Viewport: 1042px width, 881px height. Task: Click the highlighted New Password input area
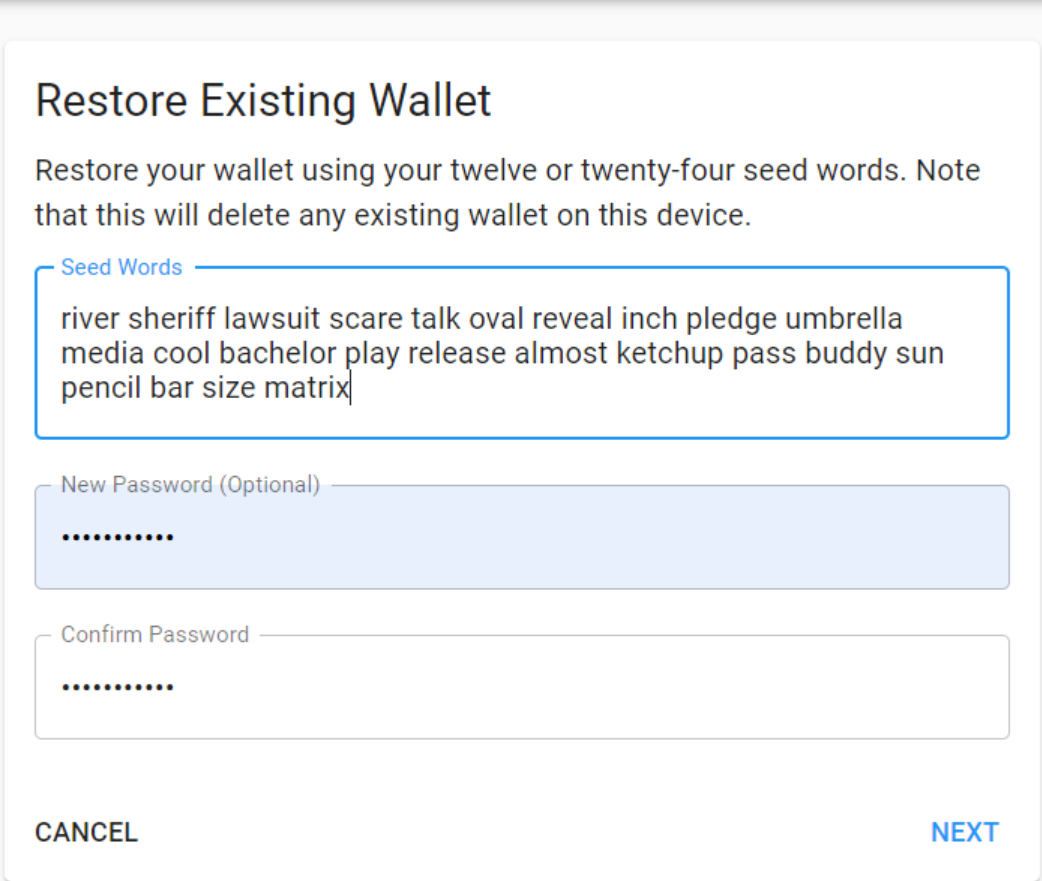(x=520, y=537)
